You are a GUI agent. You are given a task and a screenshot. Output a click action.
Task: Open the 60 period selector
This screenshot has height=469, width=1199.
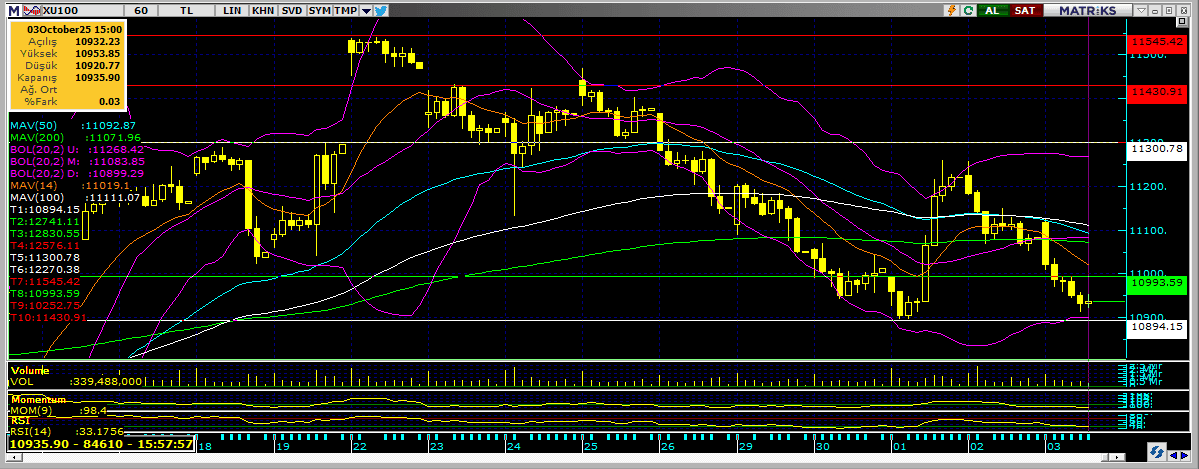(x=141, y=9)
